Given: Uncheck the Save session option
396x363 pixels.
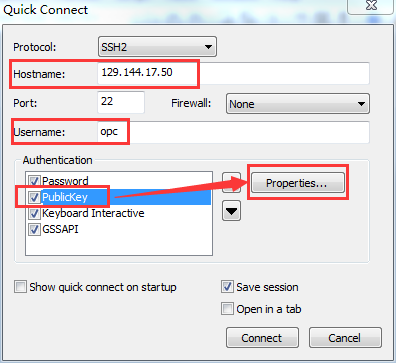Looking at the screenshot, I should (227, 287).
